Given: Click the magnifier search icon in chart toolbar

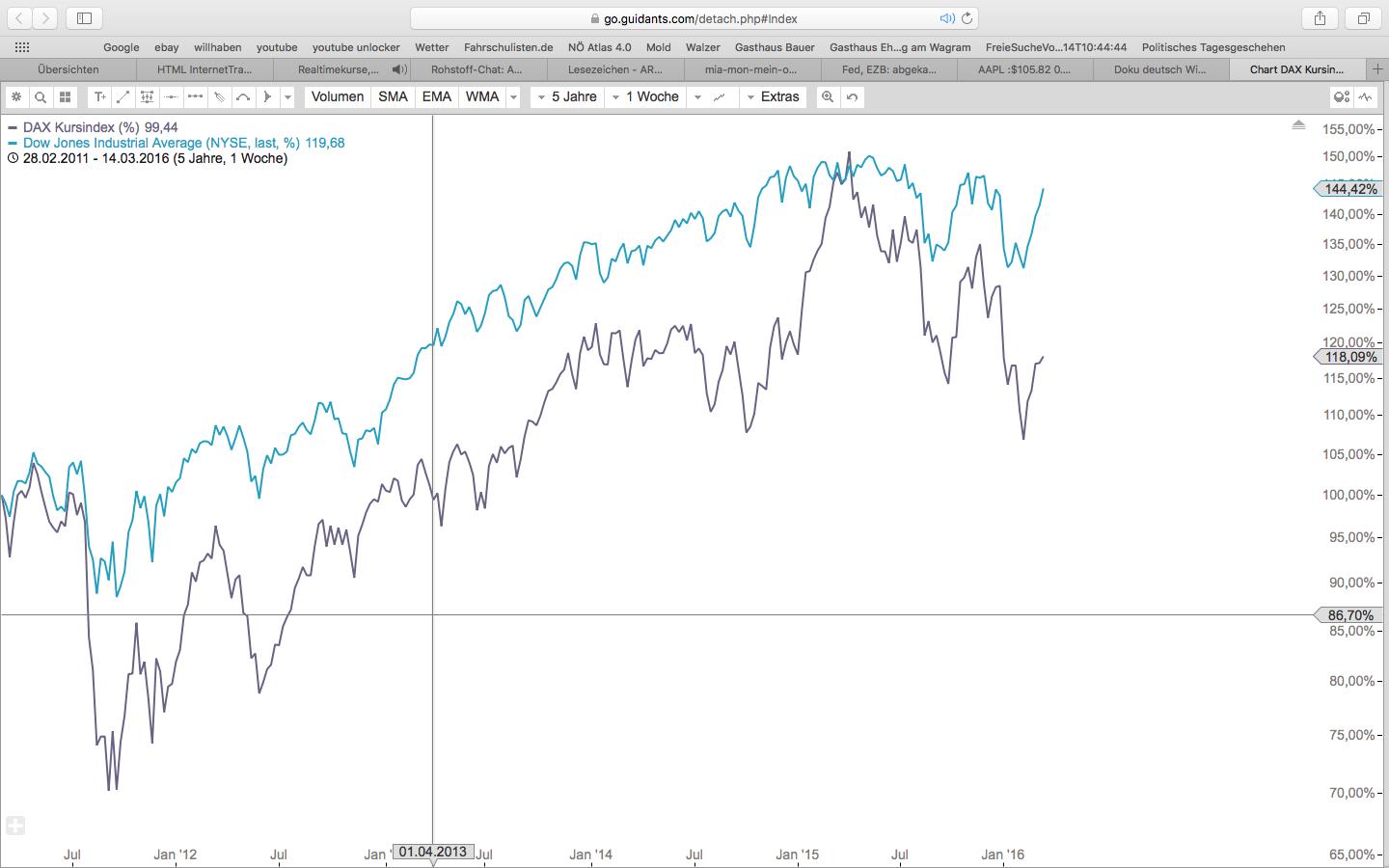Looking at the screenshot, I should click(41, 96).
